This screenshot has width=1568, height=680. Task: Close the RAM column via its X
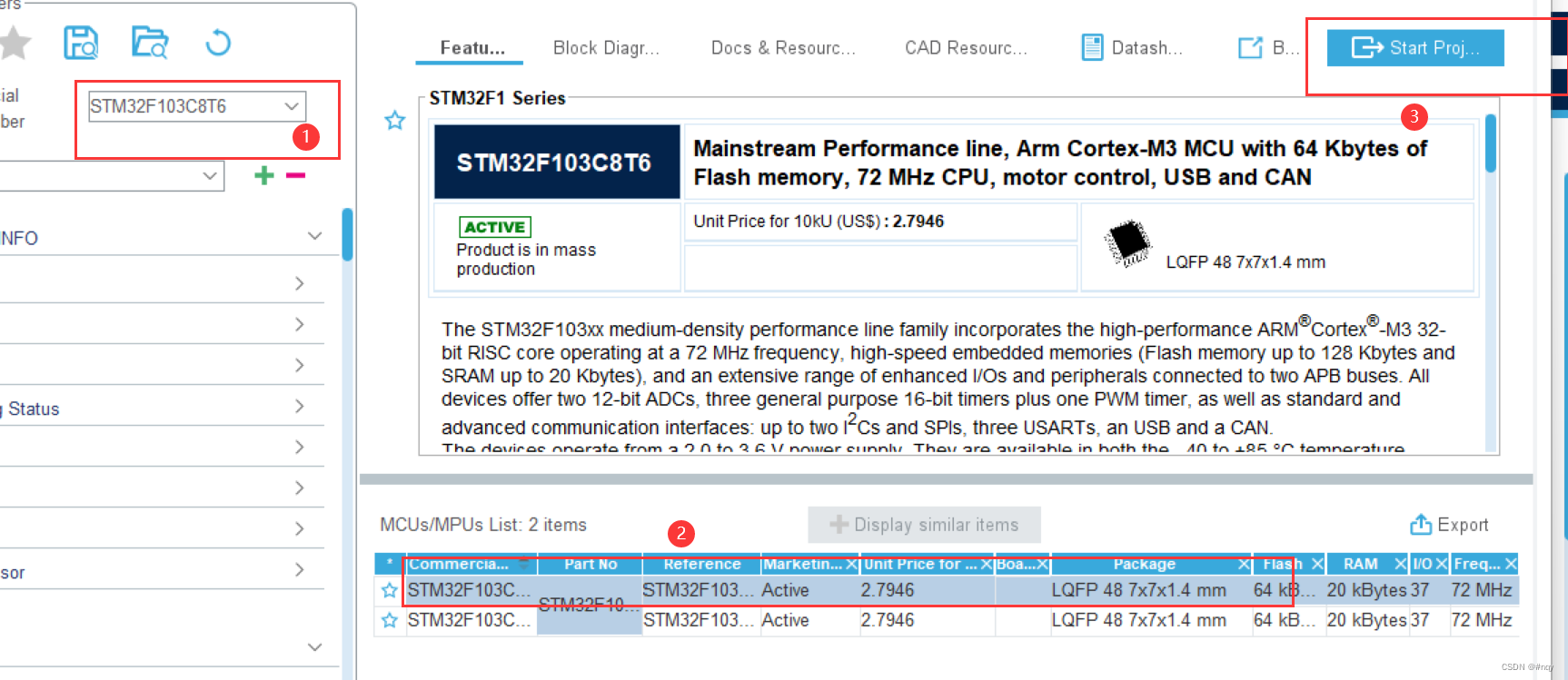pos(1400,565)
